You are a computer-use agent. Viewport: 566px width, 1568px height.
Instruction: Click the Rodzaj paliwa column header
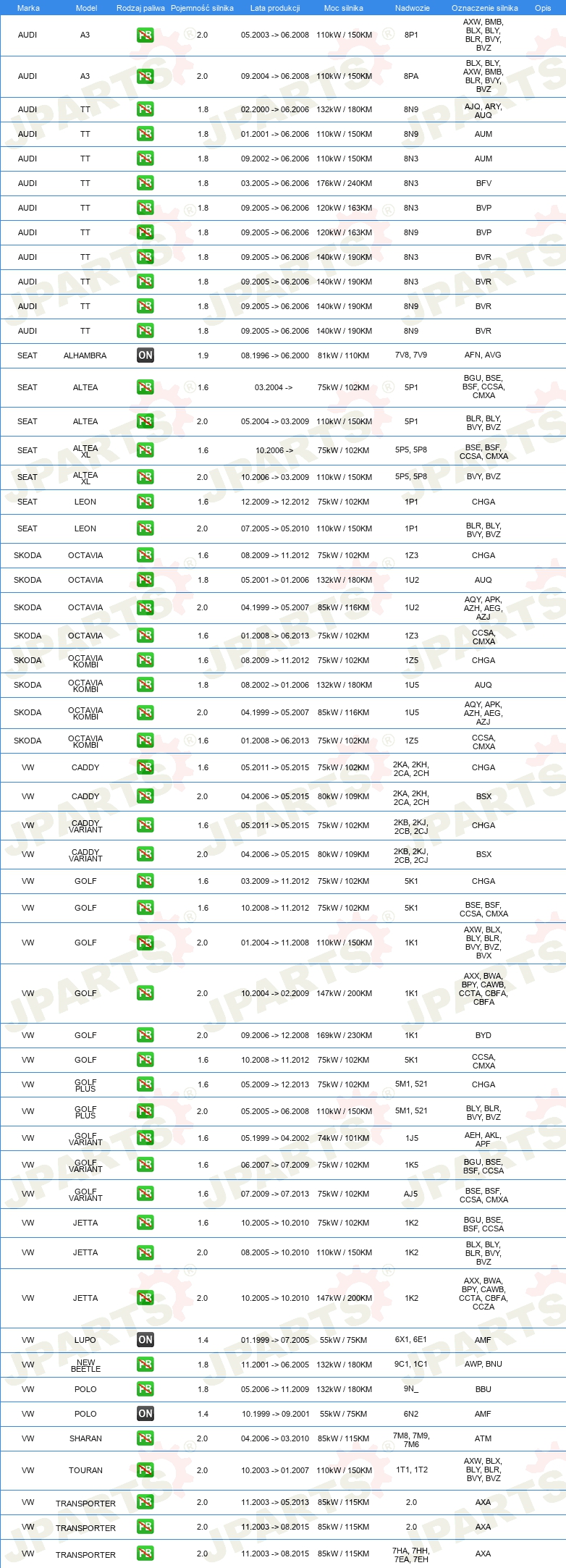coord(140,8)
